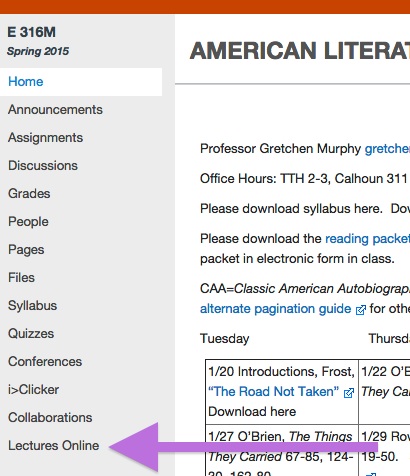
Task: Go to Announcements in course menu
Action: 55,110
